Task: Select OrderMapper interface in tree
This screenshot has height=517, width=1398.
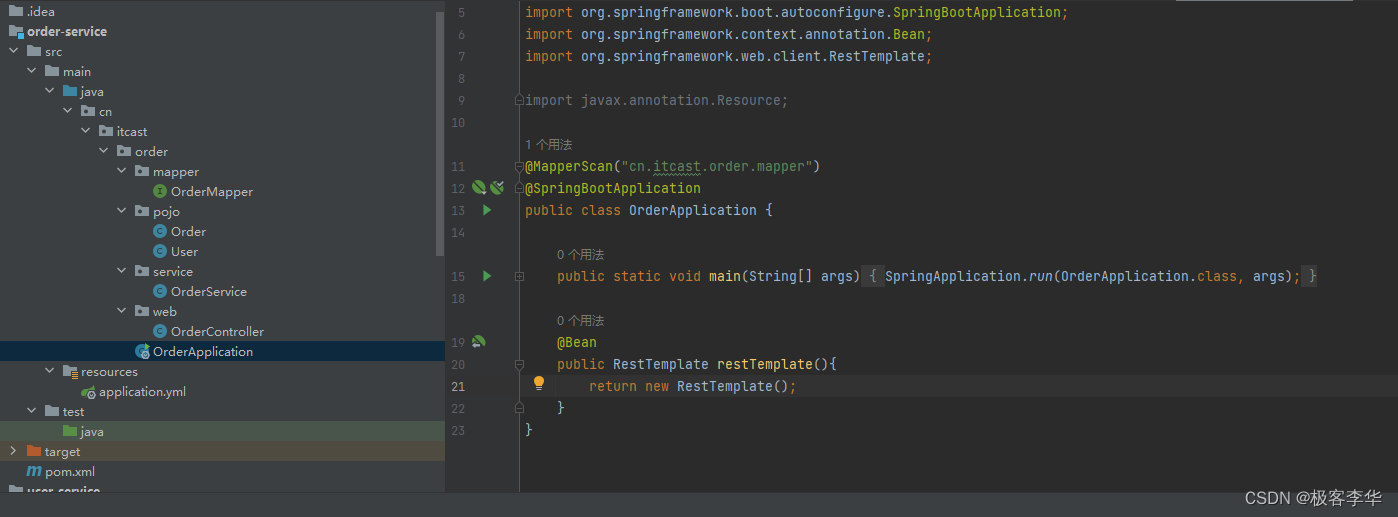Action: (x=212, y=191)
